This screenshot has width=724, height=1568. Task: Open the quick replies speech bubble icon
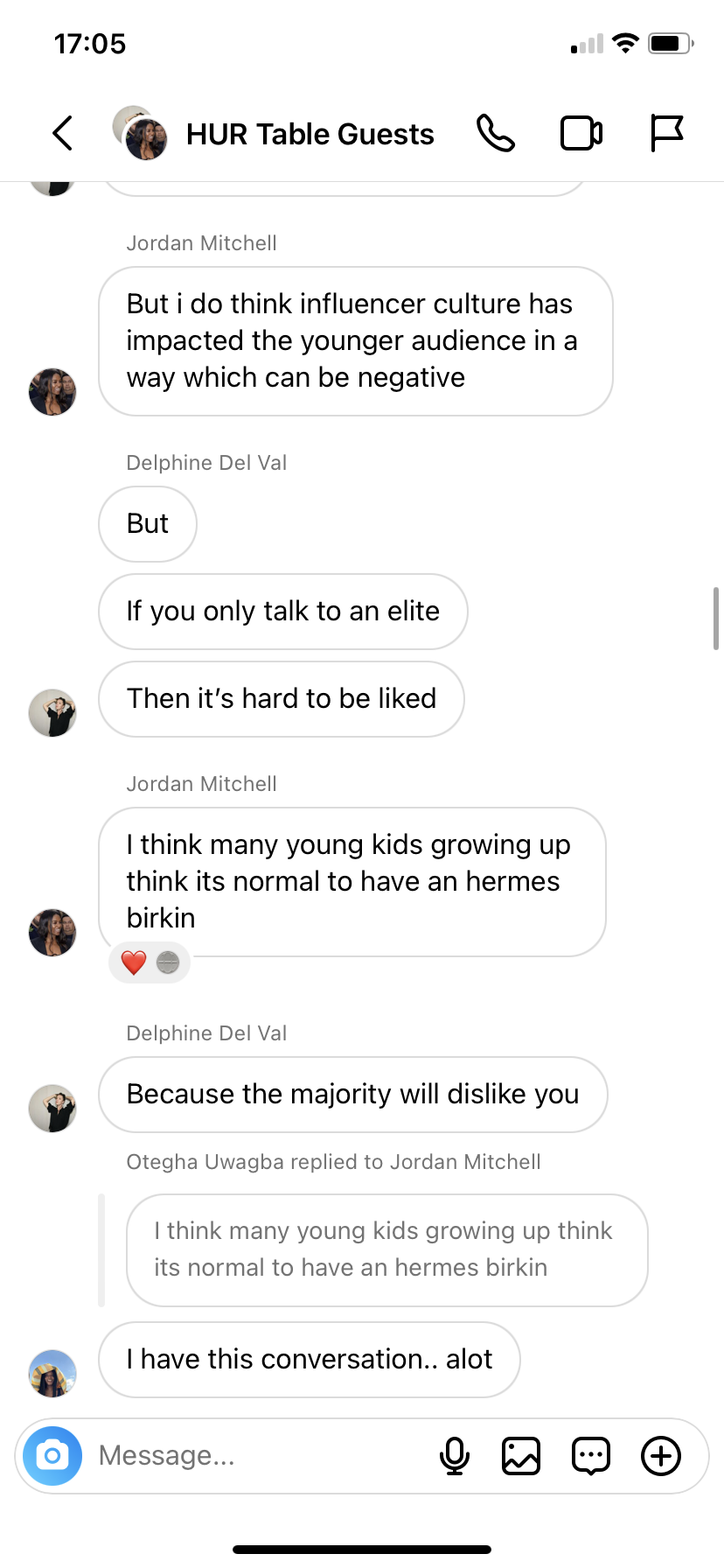[591, 1456]
